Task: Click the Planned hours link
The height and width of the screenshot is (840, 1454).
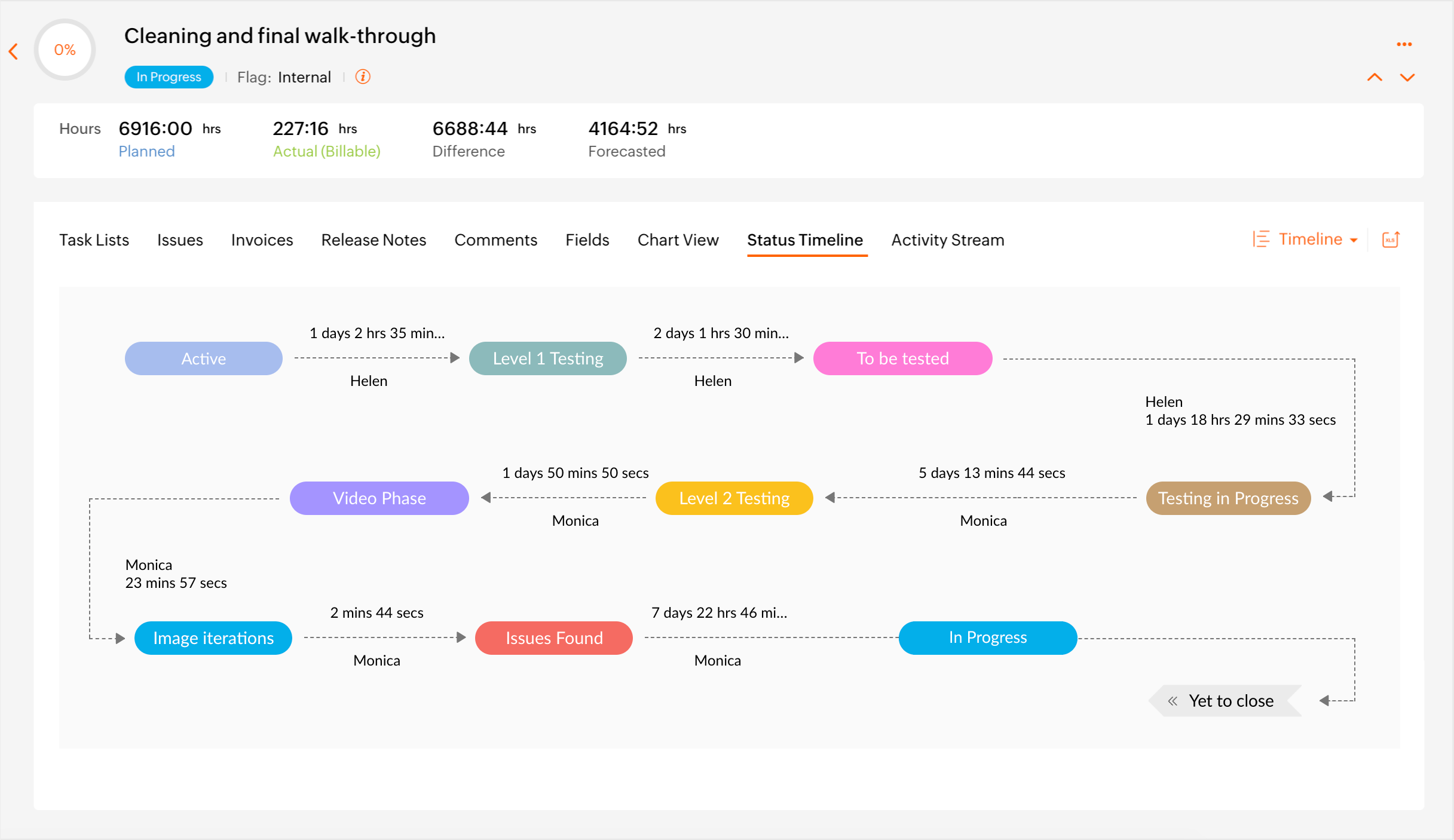Action: pyautogui.click(x=146, y=151)
